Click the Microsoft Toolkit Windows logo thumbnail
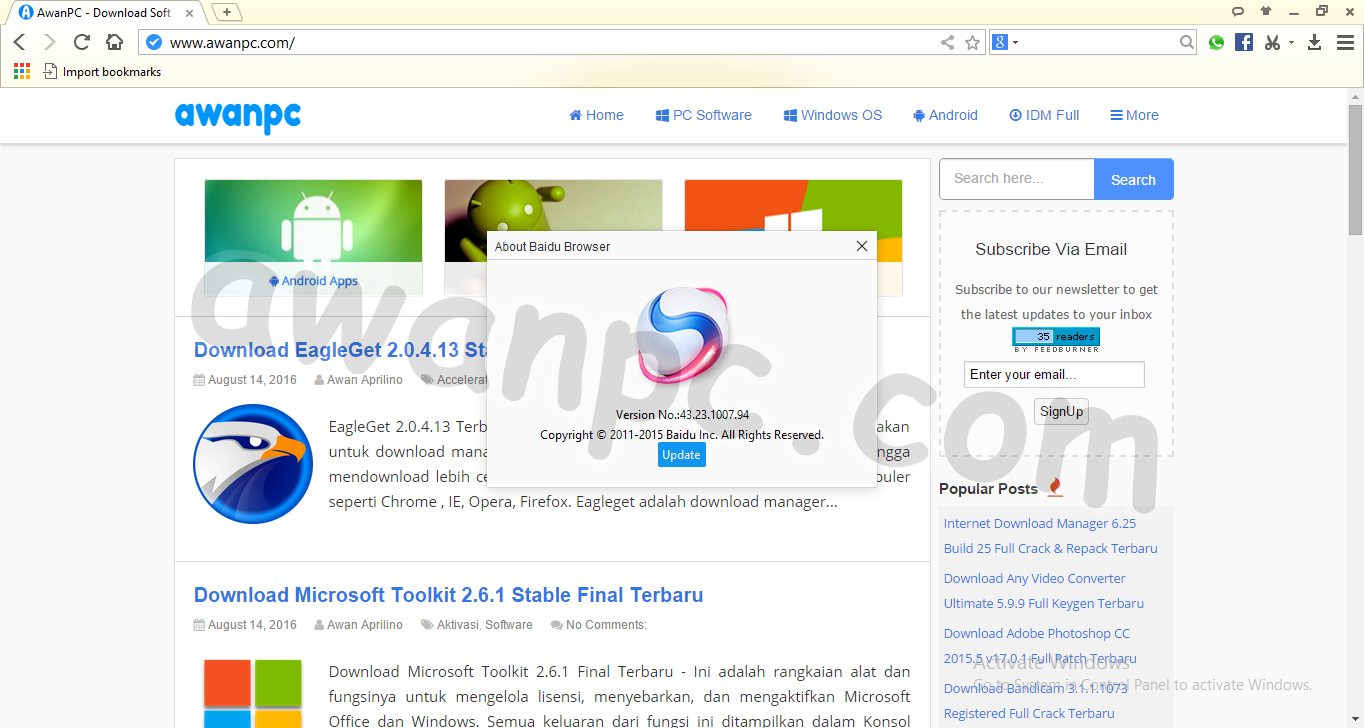This screenshot has width=1364, height=728. pos(253,693)
